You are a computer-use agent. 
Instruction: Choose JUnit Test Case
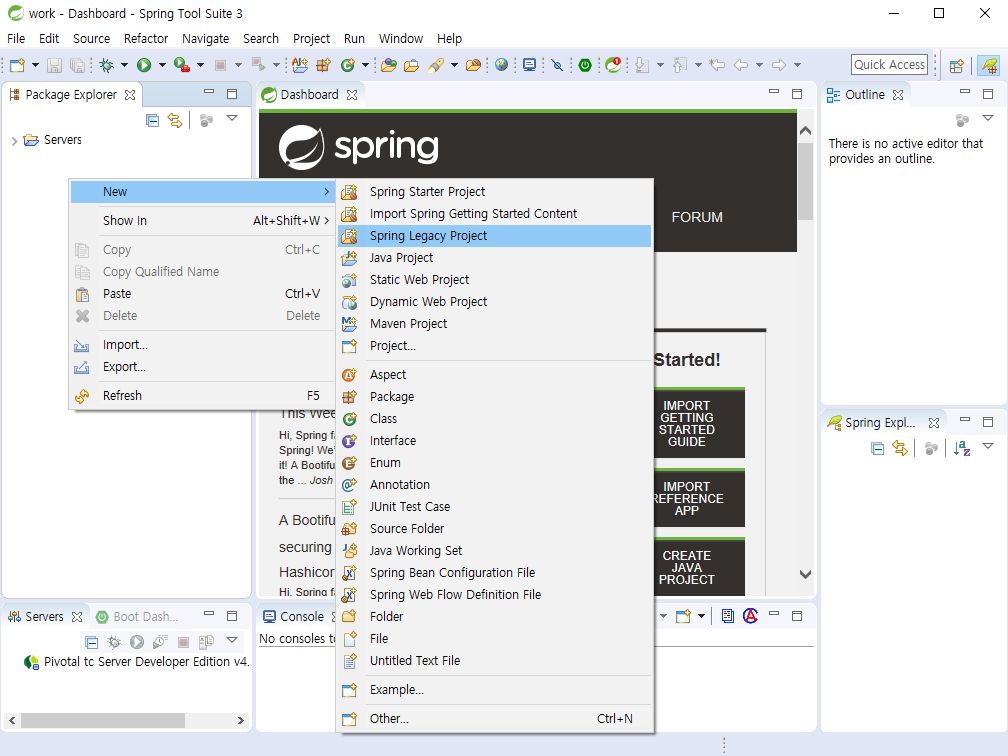[494, 507]
